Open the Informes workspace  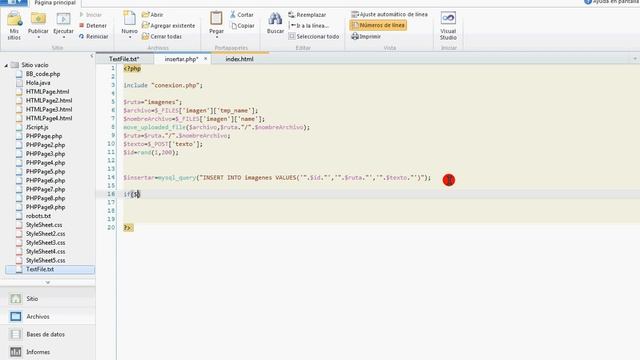pyautogui.click(x=48, y=352)
